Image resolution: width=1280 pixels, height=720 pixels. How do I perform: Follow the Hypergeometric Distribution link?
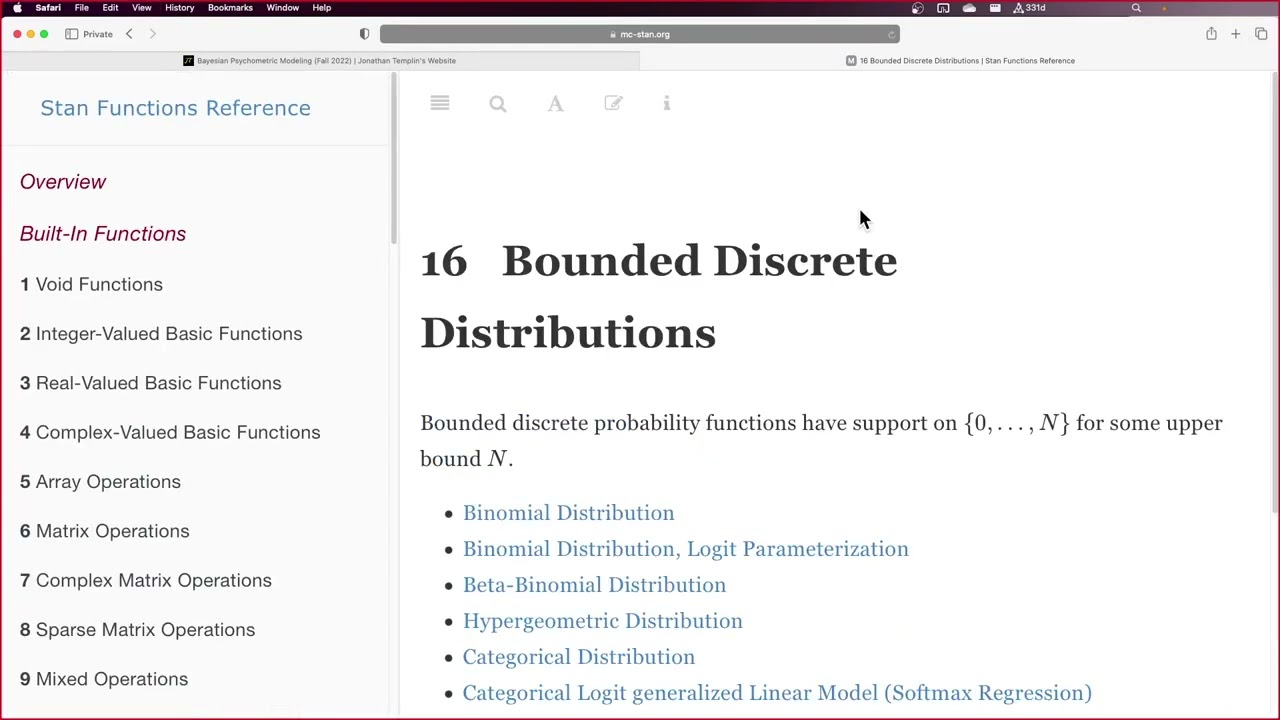point(602,621)
